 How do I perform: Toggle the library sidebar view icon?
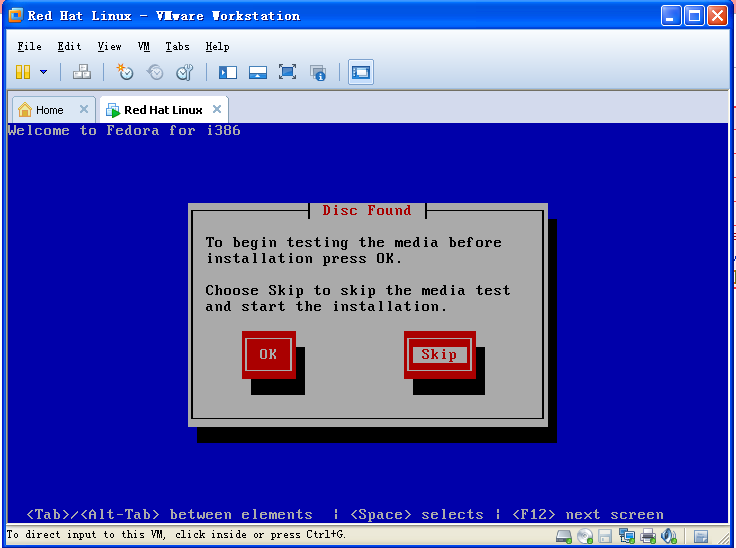click(228, 72)
